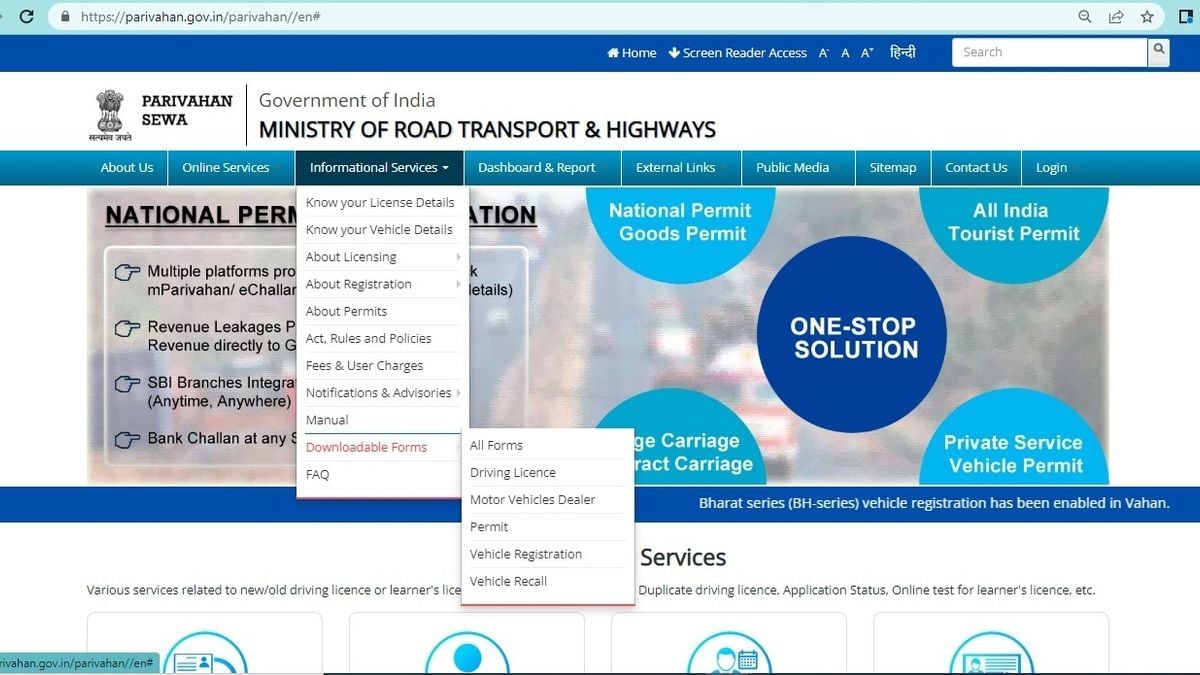Increase font size with A+

click(x=867, y=53)
